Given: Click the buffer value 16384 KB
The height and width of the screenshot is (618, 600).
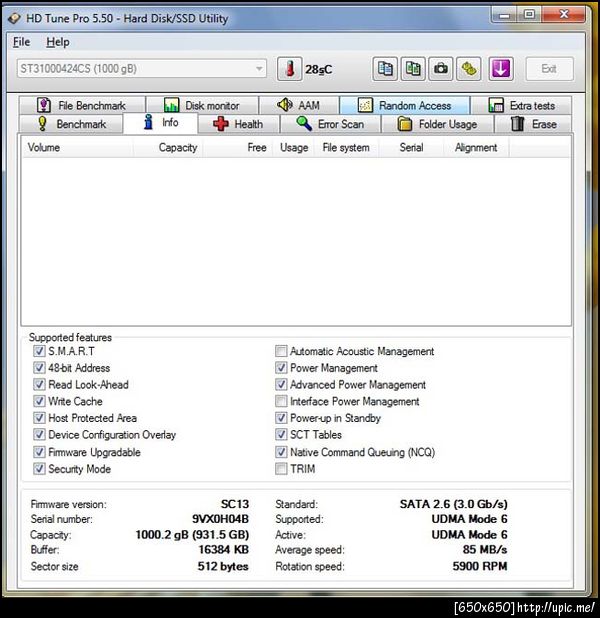Looking at the screenshot, I should click(224, 549).
